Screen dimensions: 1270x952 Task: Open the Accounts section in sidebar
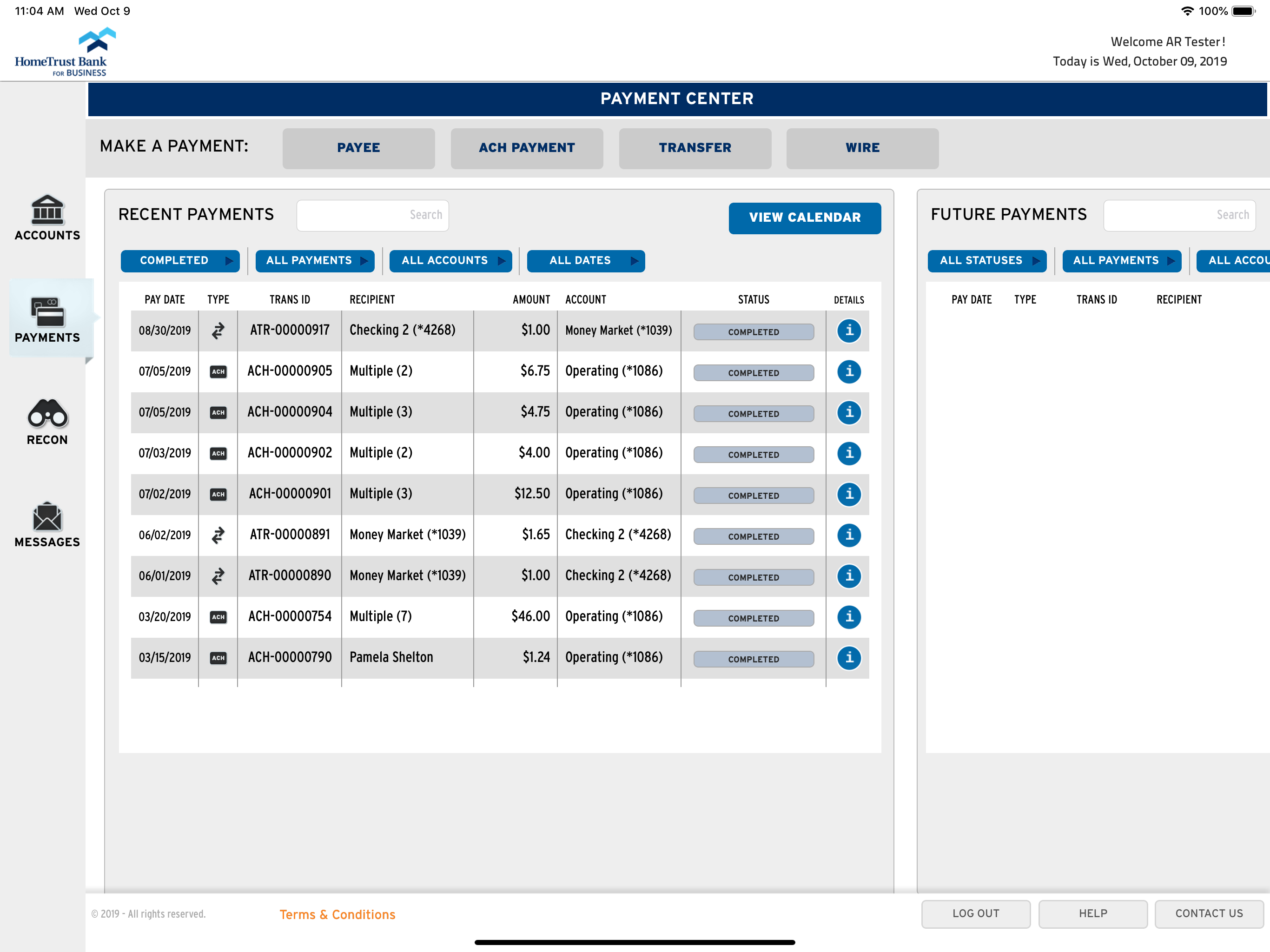(x=47, y=218)
